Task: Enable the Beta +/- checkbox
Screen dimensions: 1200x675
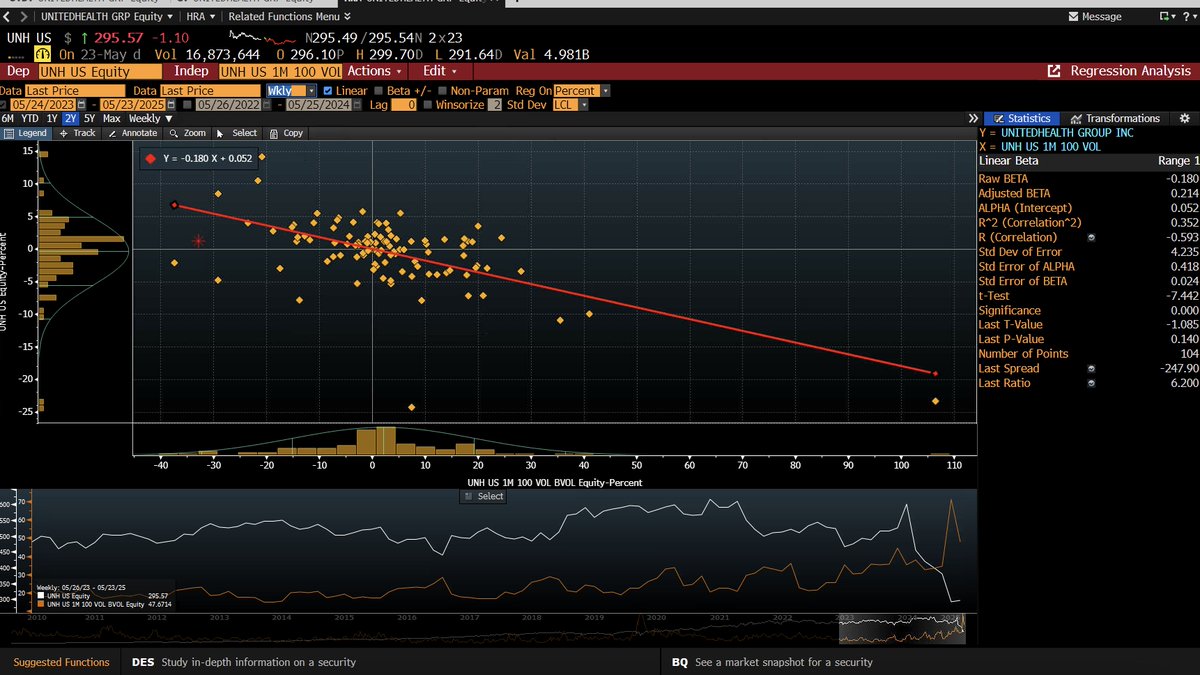Action: [379, 91]
